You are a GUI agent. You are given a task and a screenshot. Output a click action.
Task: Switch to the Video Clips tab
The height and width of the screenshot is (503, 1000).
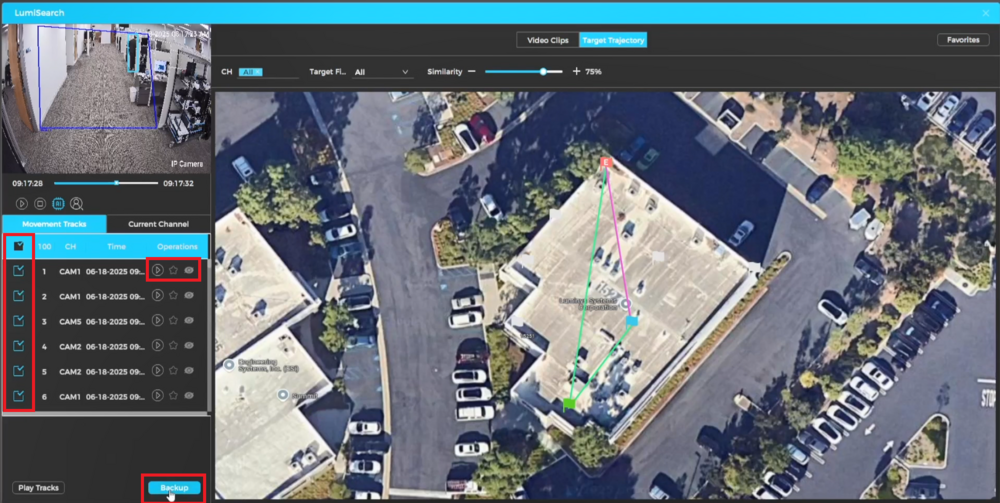pos(547,40)
